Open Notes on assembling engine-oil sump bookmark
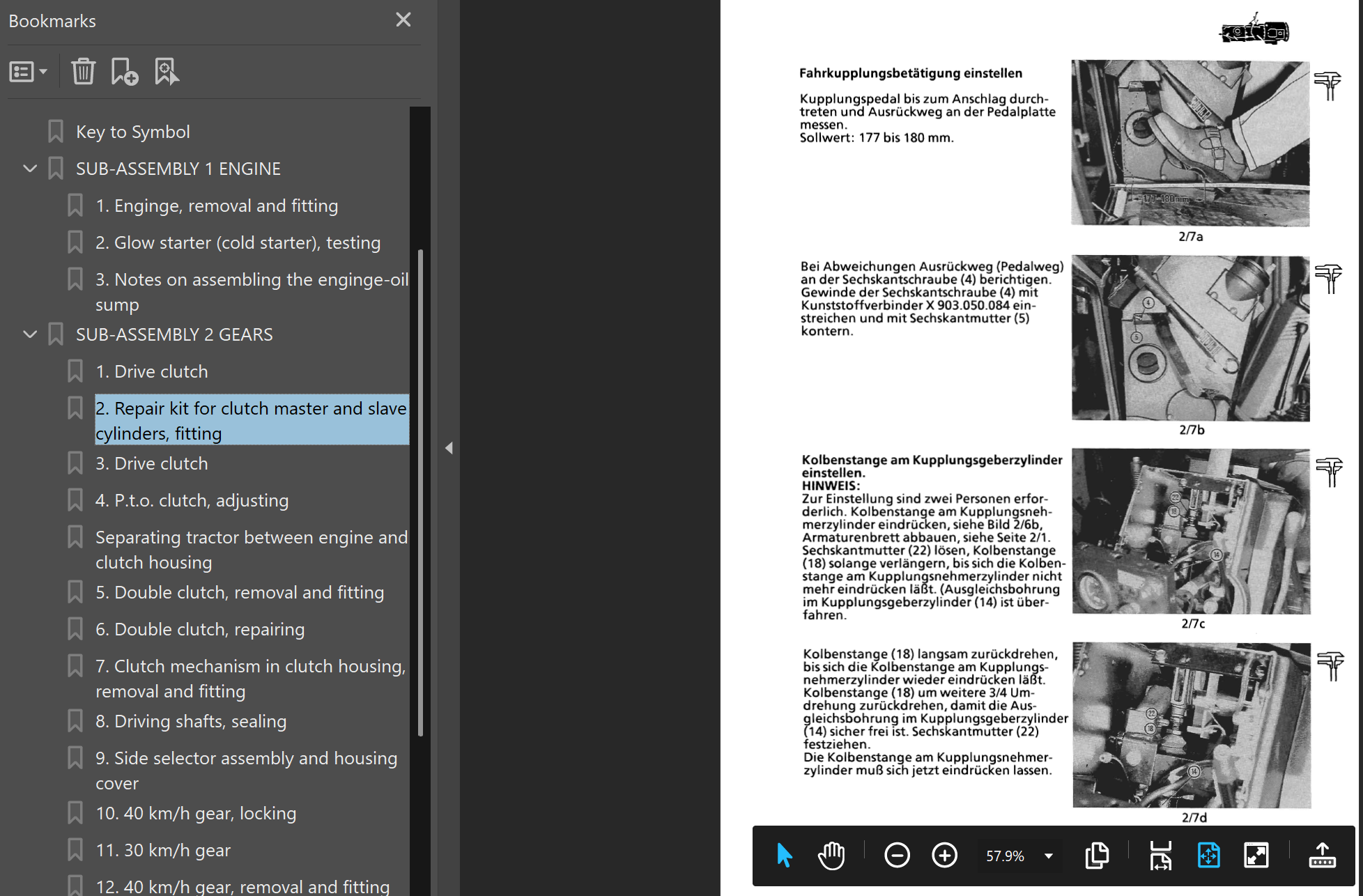Viewport: 1363px width, 896px height. (252, 292)
